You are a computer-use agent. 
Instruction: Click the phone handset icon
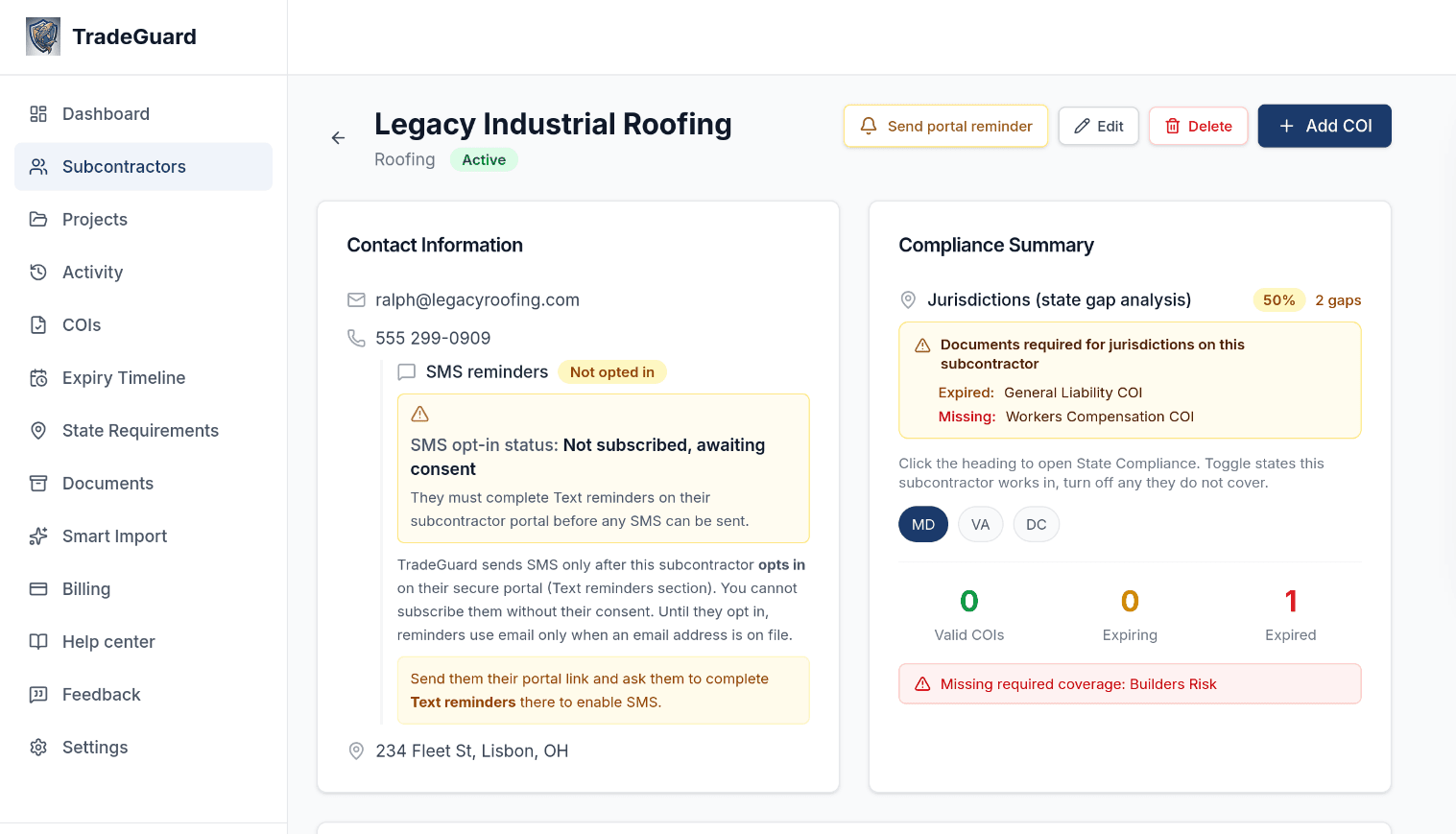pyautogui.click(x=356, y=339)
